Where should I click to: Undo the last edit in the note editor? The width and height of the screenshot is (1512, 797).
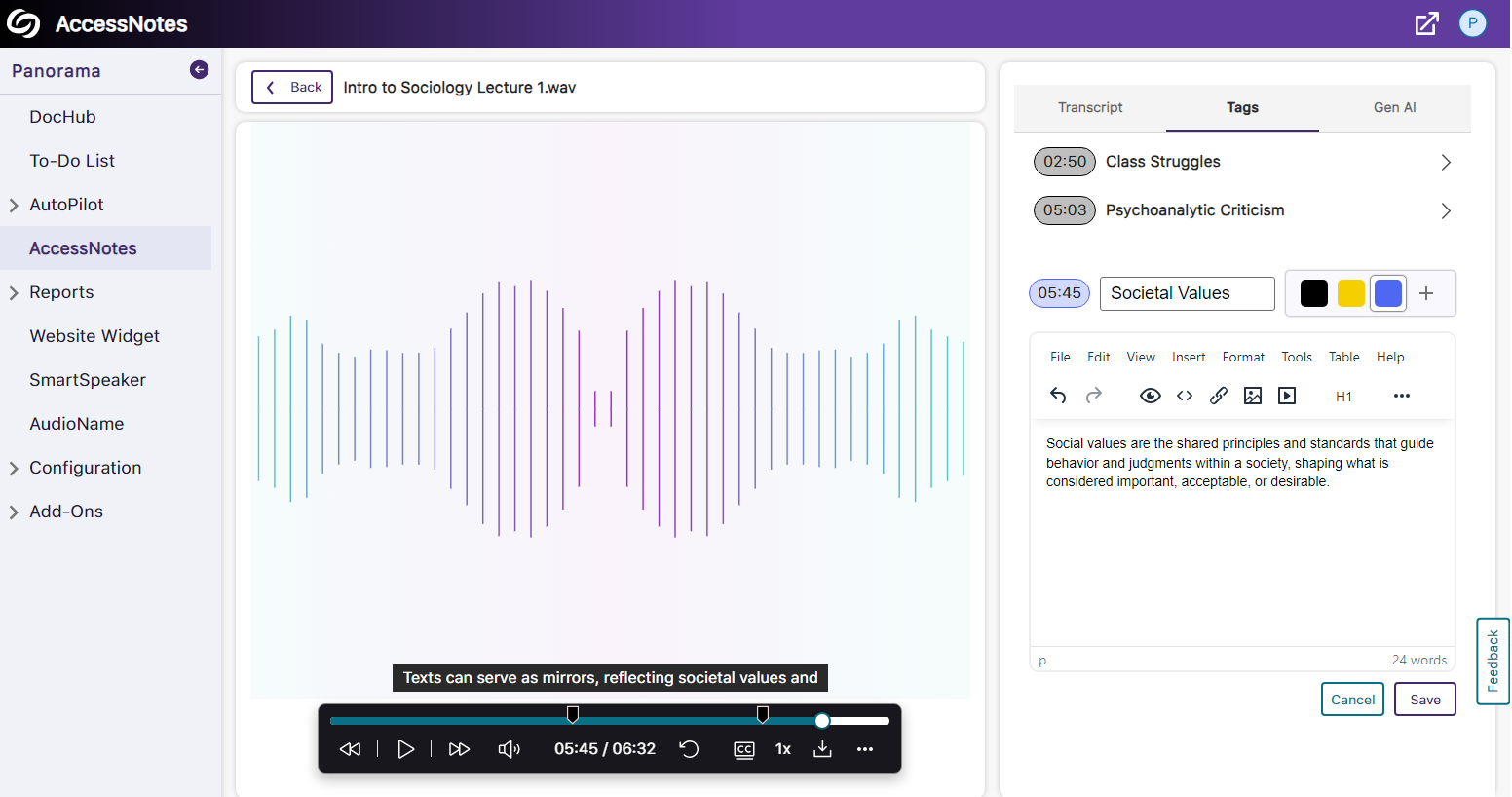tap(1058, 396)
